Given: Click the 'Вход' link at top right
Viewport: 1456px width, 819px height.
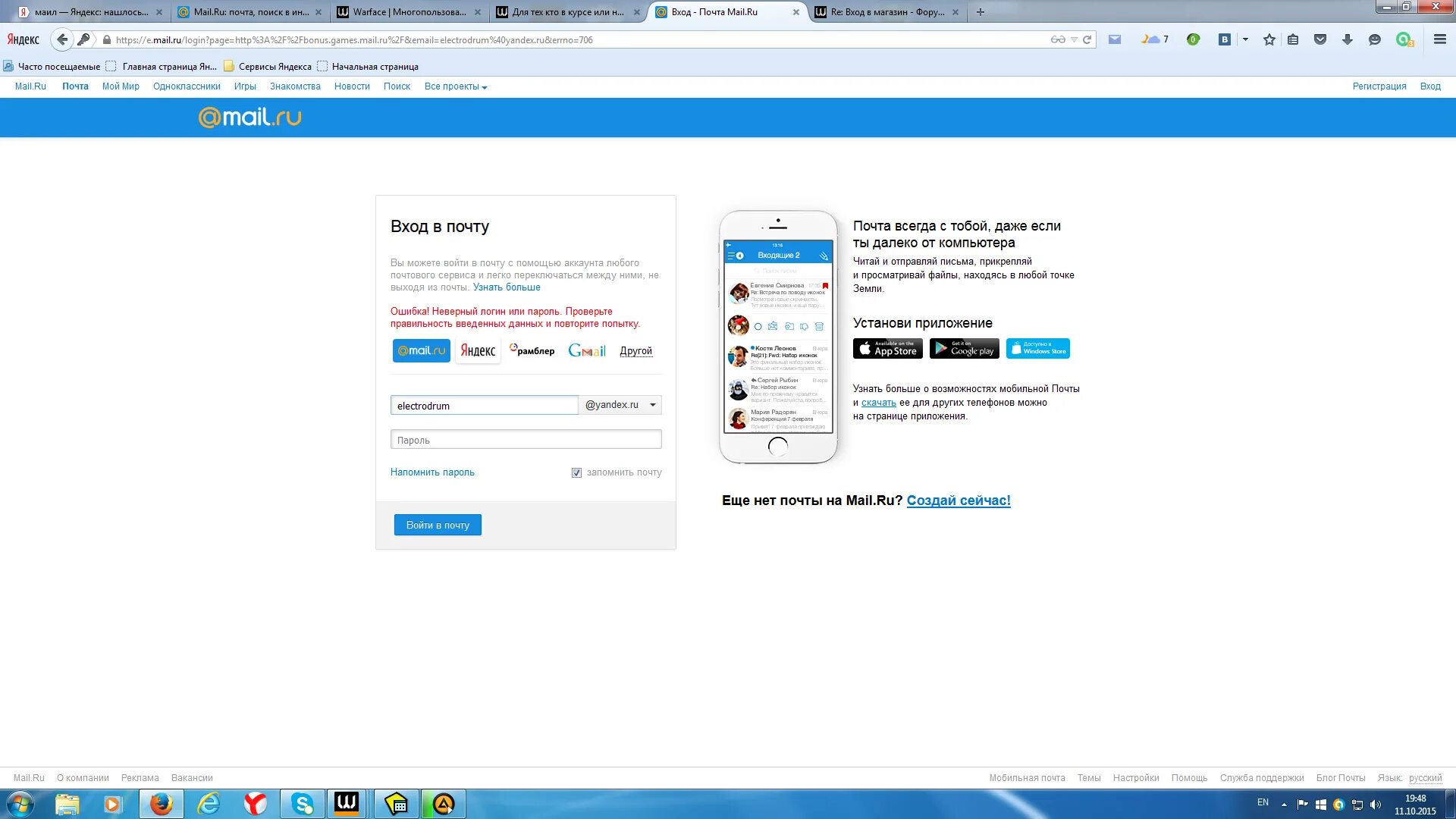Looking at the screenshot, I should (1430, 86).
